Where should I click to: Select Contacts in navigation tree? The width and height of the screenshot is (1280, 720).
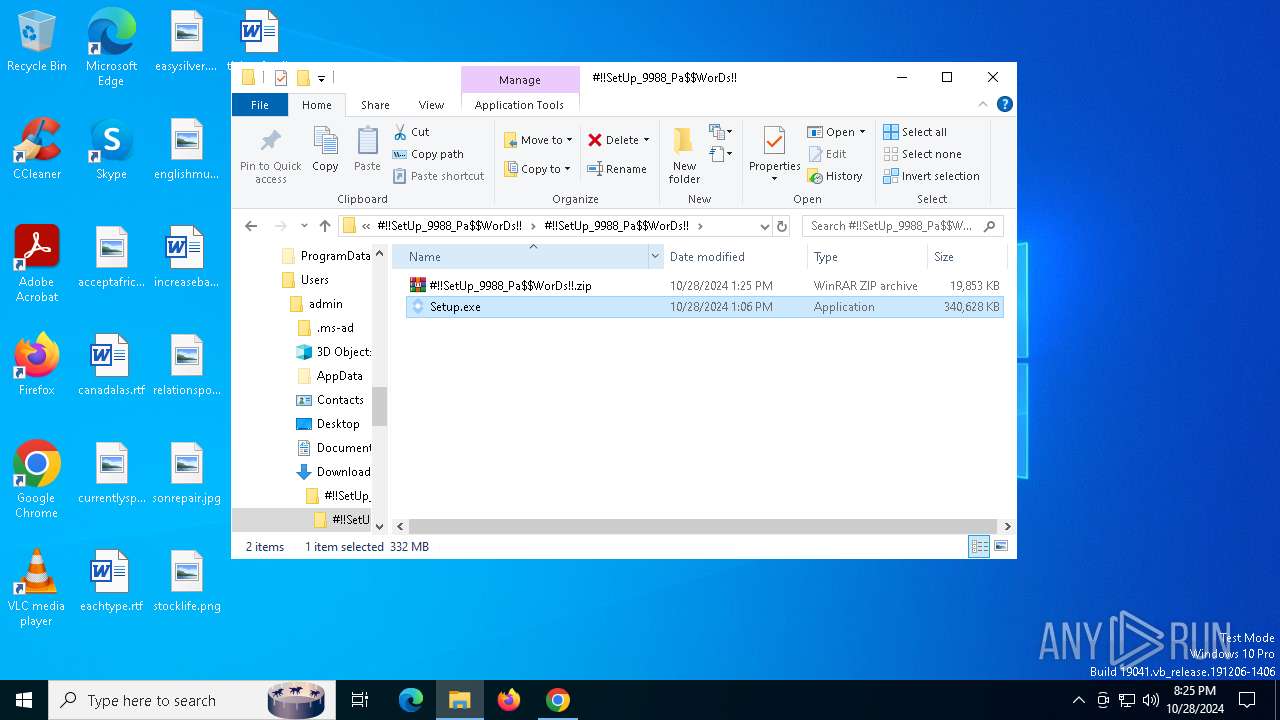coord(340,400)
